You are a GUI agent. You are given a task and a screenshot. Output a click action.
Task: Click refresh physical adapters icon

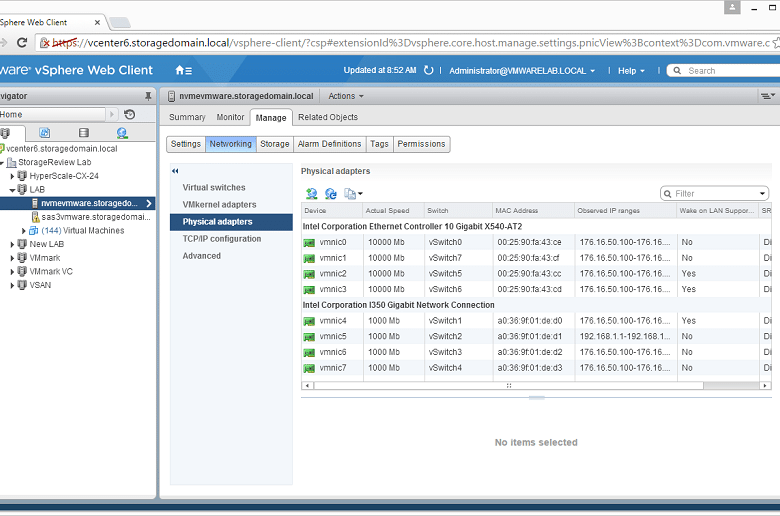(x=330, y=194)
